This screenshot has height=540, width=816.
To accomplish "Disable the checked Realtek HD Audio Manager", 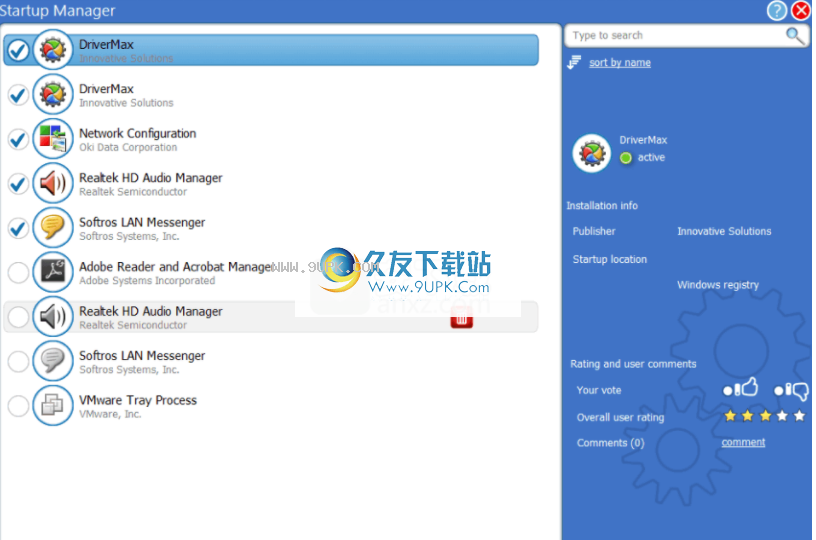I will (18, 184).
